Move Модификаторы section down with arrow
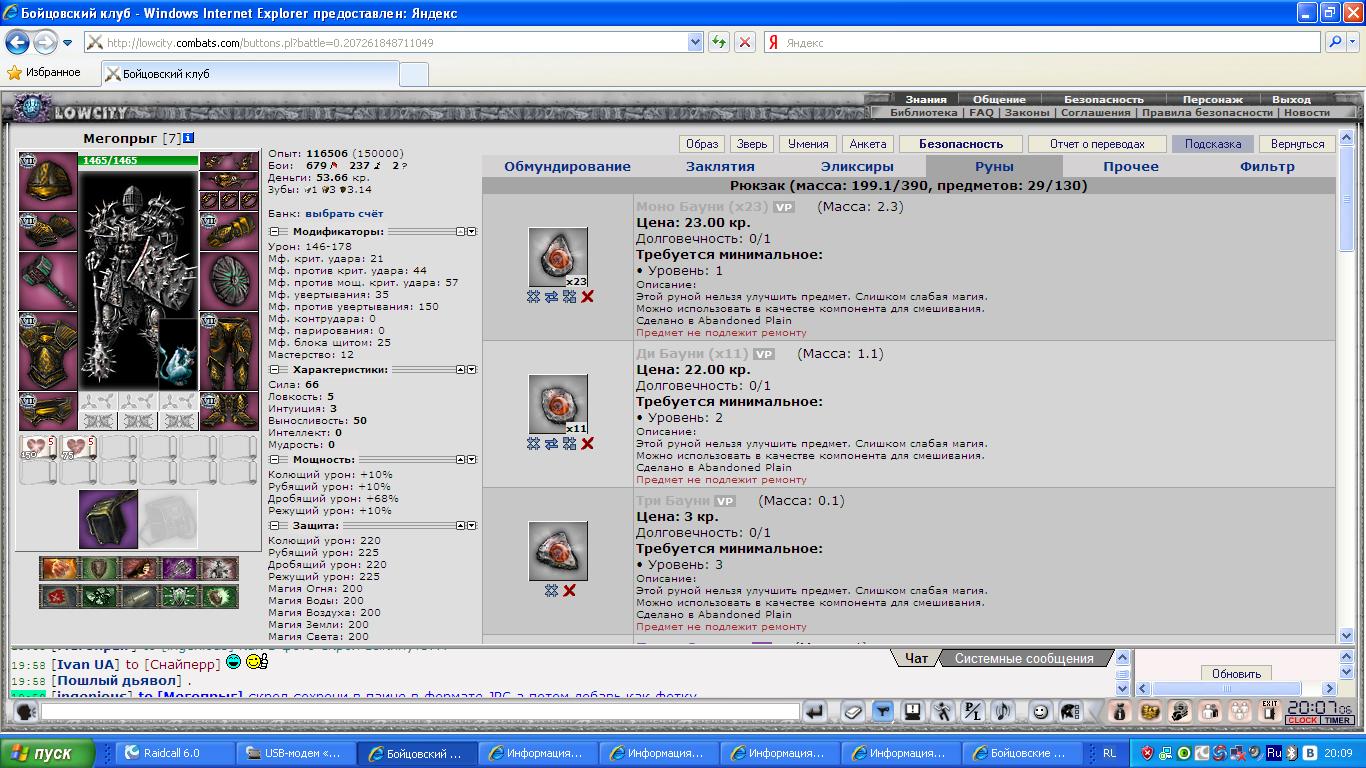Viewport: 1366px width, 768px height. coord(471,231)
